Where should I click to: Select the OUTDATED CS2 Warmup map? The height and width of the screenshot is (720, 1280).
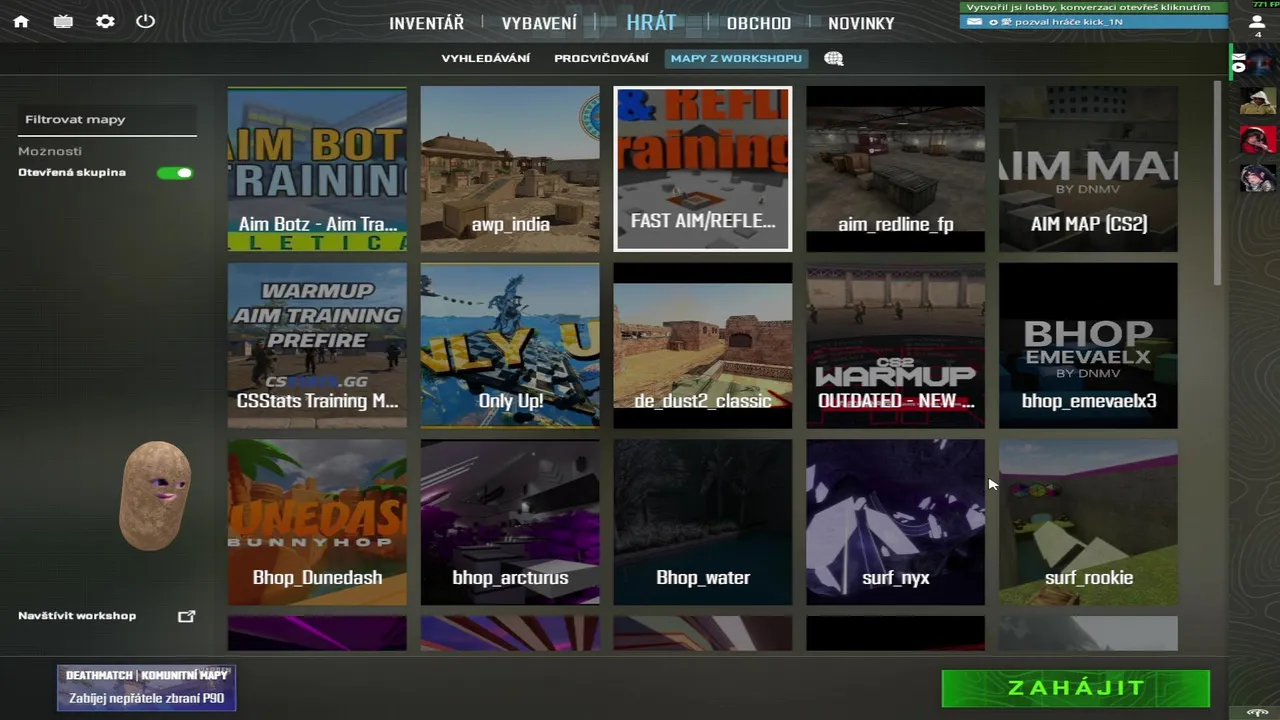(x=896, y=346)
